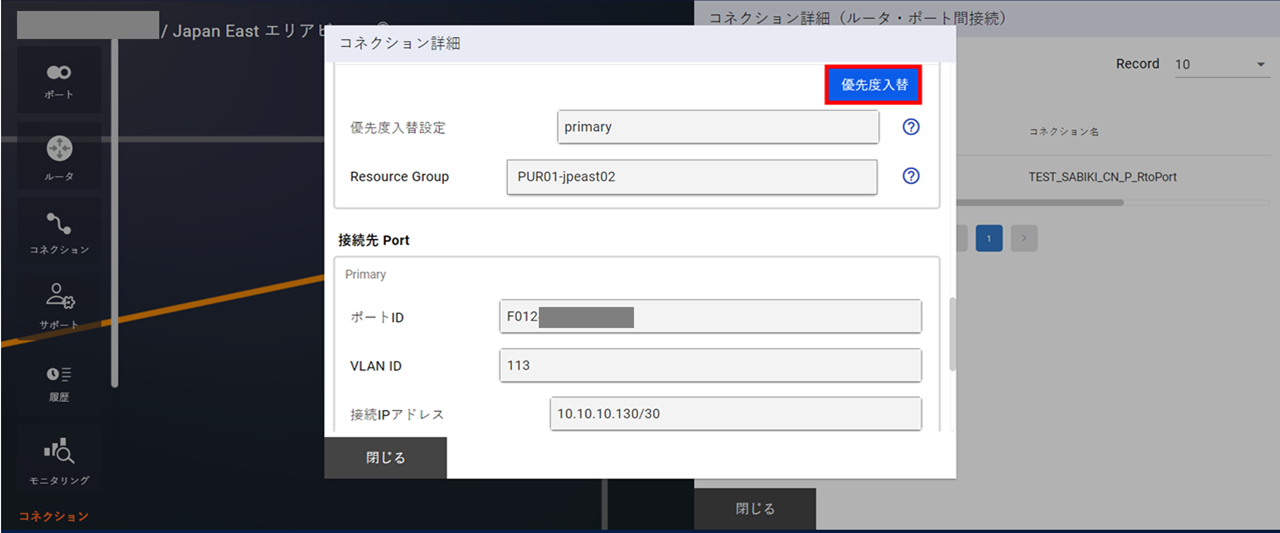Image resolution: width=1280 pixels, height=533 pixels.
Task: Click the VLAN ID field showing 113
Action: tap(710, 365)
